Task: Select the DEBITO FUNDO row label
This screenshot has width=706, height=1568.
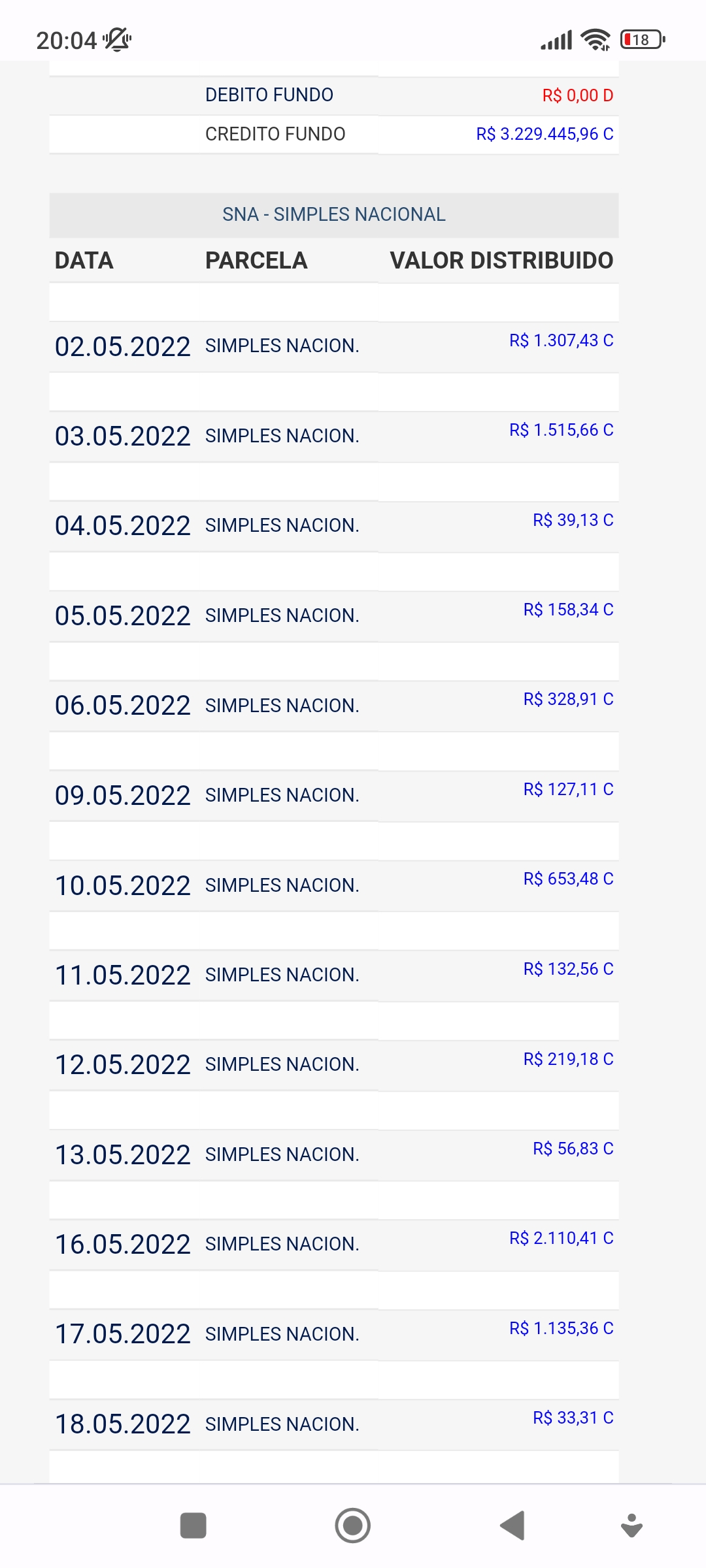Action: [269, 95]
